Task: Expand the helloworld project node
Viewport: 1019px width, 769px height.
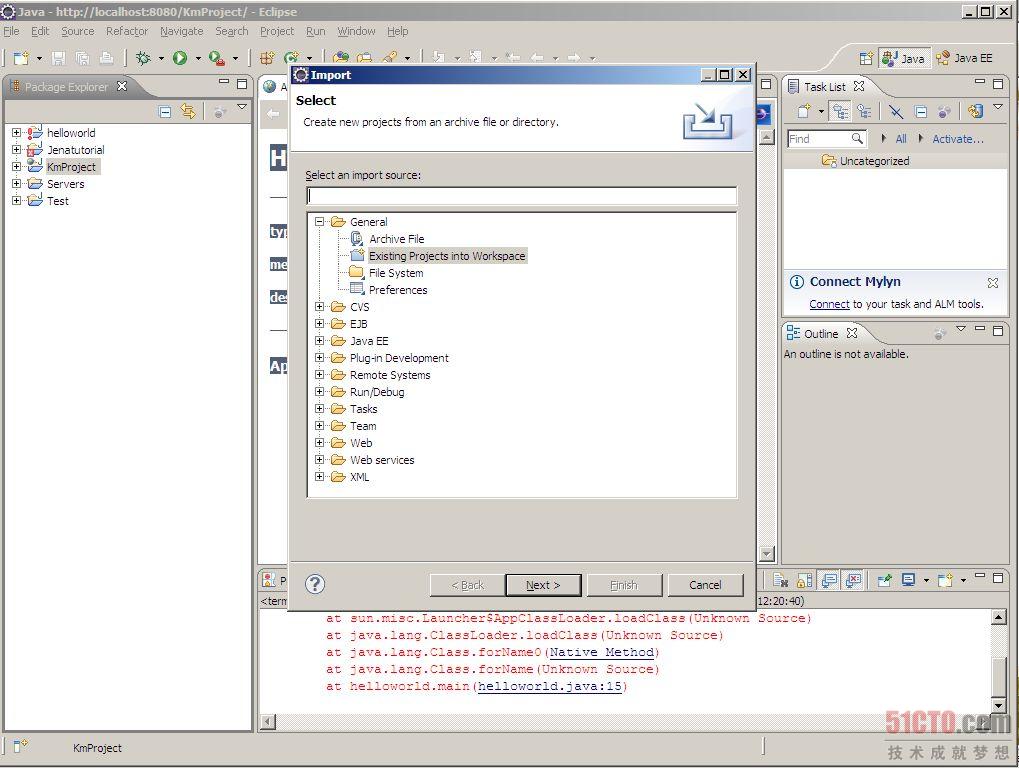Action: 16,133
